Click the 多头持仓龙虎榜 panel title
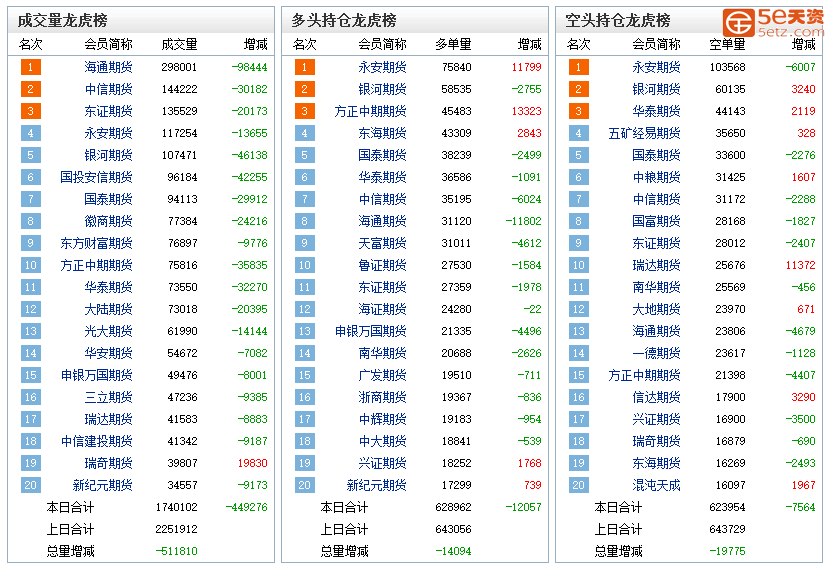 point(344,21)
